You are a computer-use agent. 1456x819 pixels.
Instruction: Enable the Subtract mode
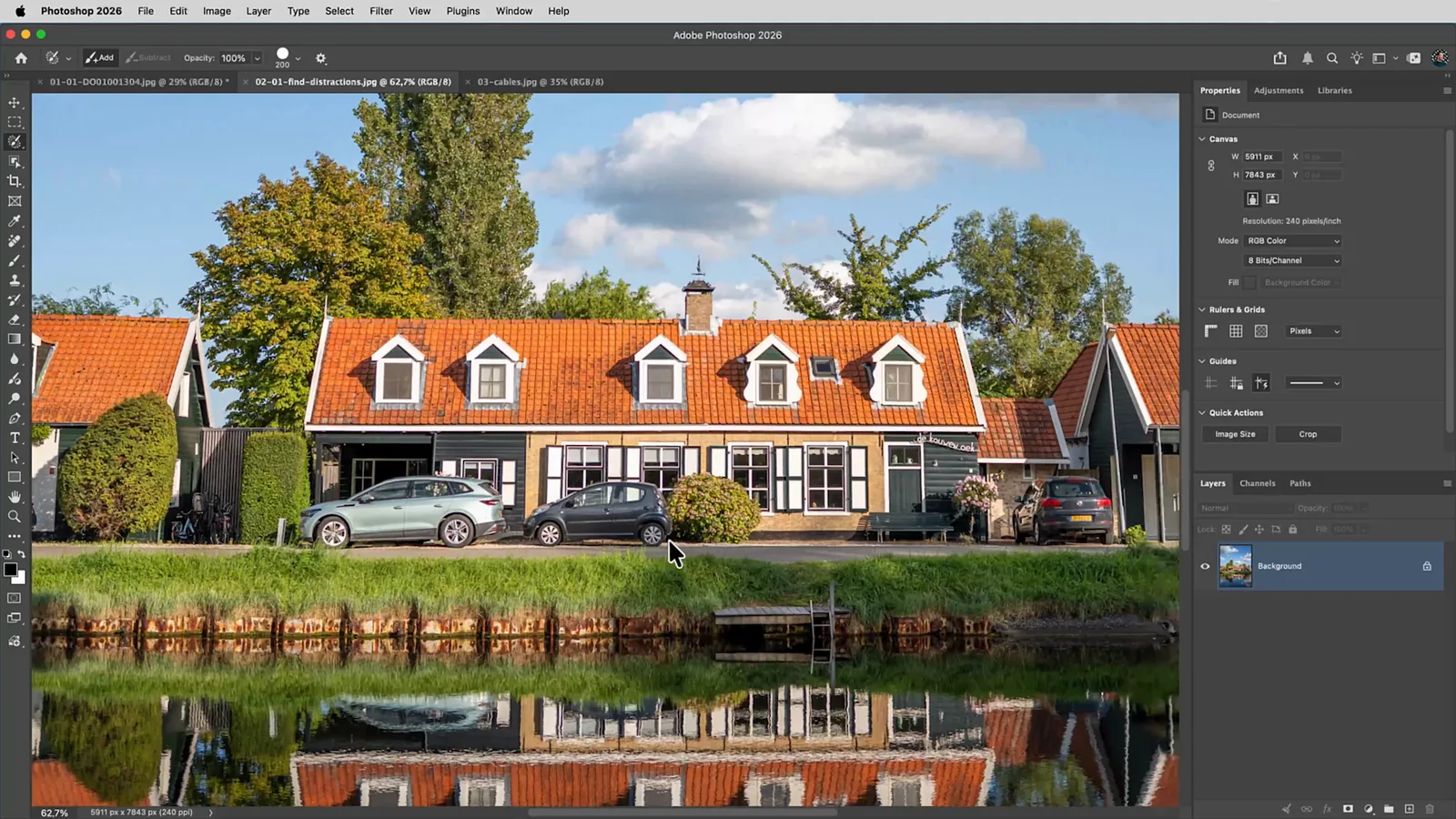[x=148, y=57]
